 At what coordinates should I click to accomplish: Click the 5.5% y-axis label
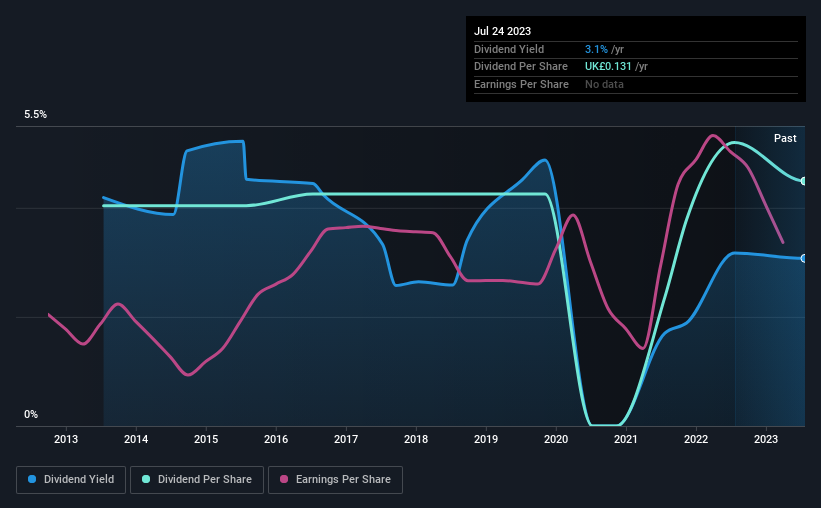35,114
